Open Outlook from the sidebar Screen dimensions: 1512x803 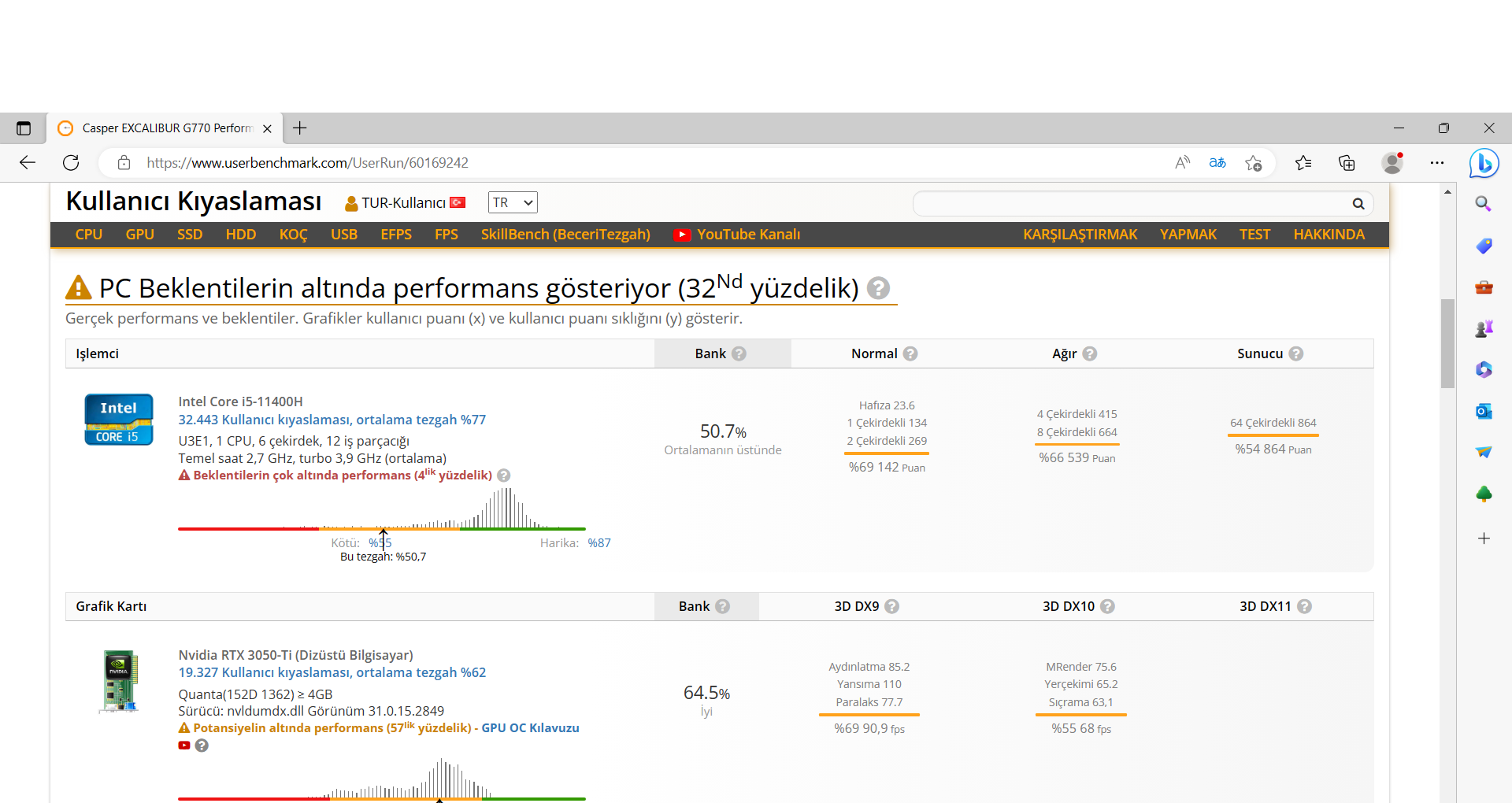[x=1484, y=411]
